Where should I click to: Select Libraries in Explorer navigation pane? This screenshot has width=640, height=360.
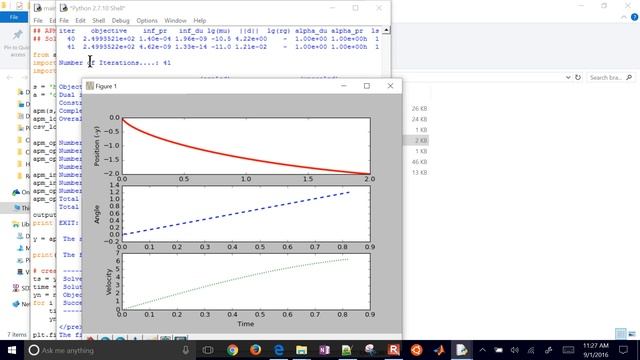[20, 224]
